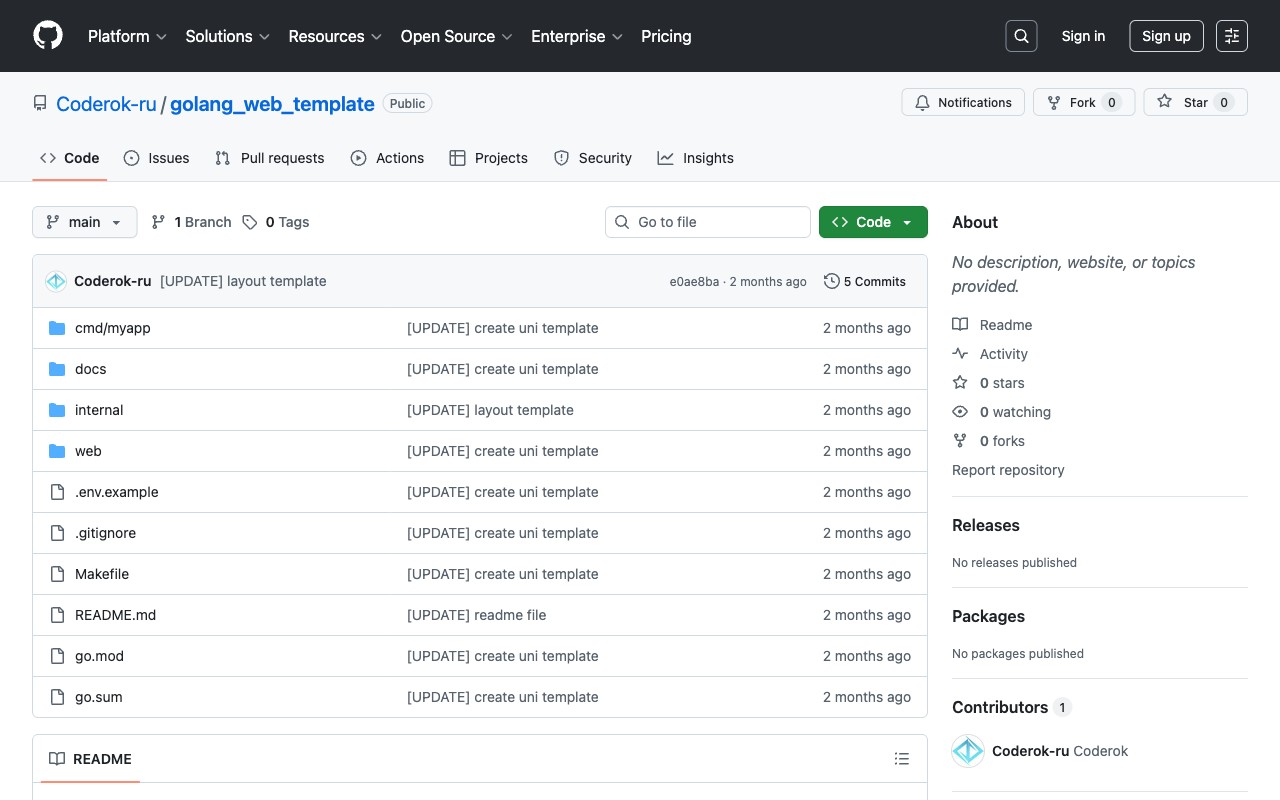Open the Releases heading link
This screenshot has height=800, width=1280.
(986, 525)
